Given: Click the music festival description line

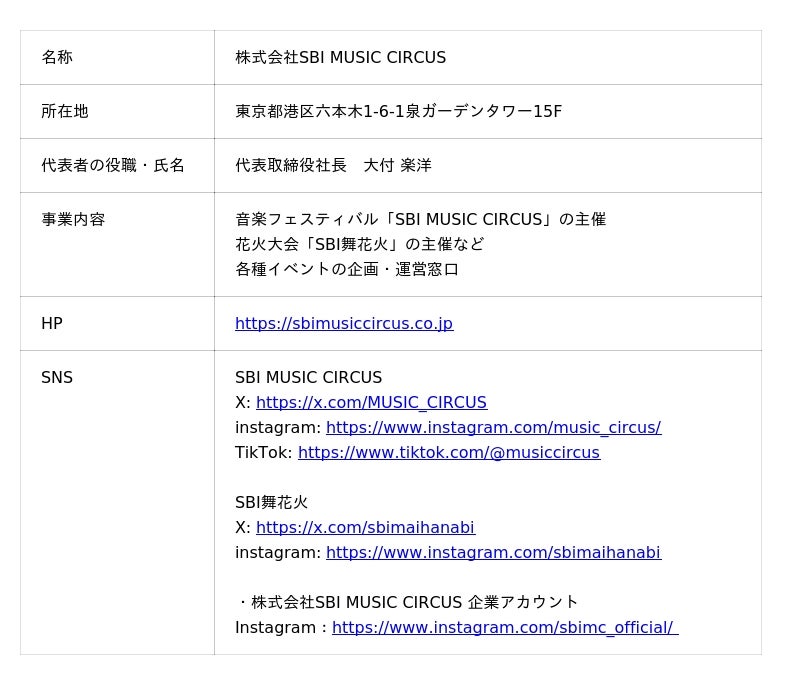Looking at the screenshot, I should 420,220.
